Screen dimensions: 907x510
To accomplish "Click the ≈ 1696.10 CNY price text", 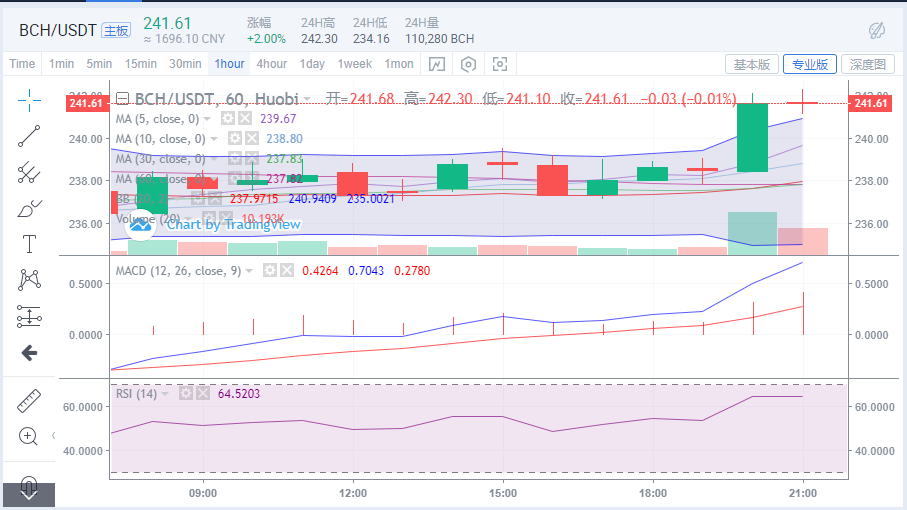I will [x=184, y=39].
